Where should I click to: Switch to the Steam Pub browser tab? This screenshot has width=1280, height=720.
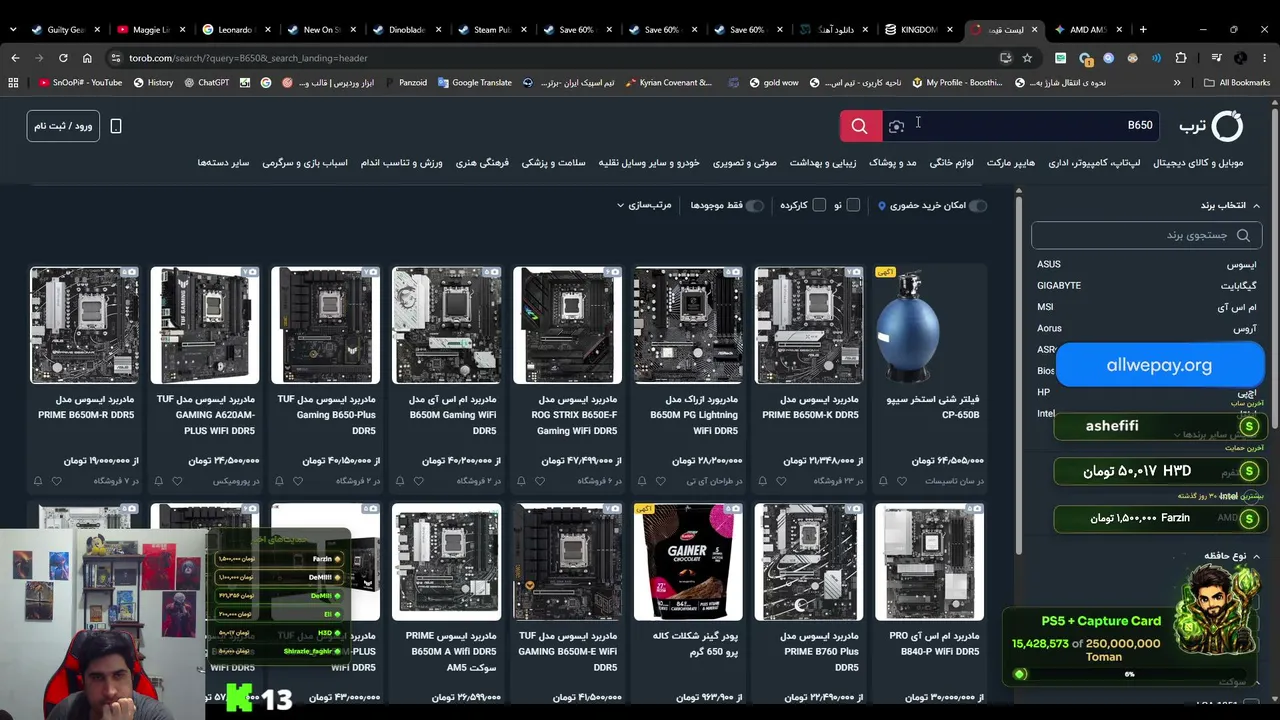[x=491, y=29]
